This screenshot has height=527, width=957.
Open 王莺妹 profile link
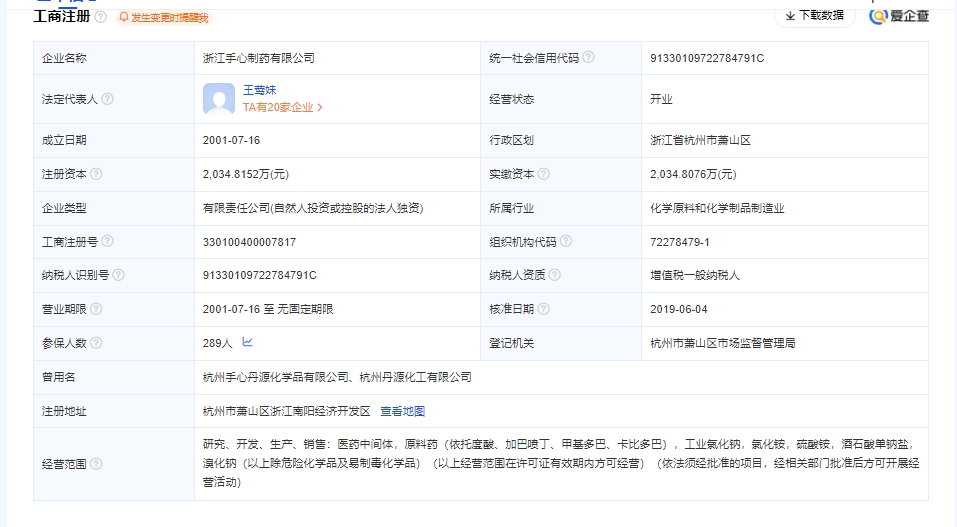tap(259, 90)
